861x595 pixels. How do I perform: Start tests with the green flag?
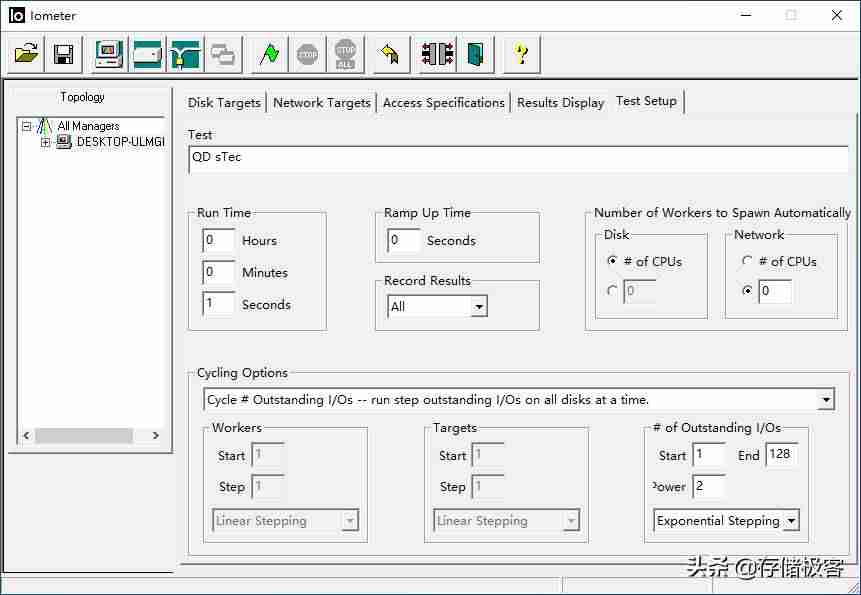[x=269, y=54]
